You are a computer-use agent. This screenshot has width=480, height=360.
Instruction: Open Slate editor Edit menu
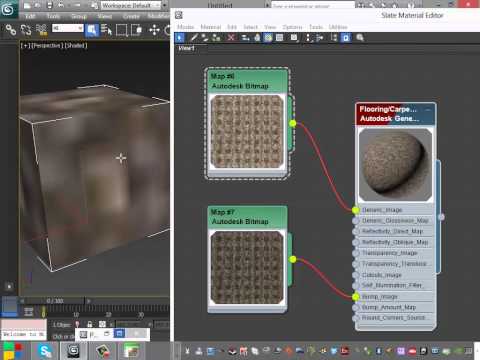click(x=232, y=27)
